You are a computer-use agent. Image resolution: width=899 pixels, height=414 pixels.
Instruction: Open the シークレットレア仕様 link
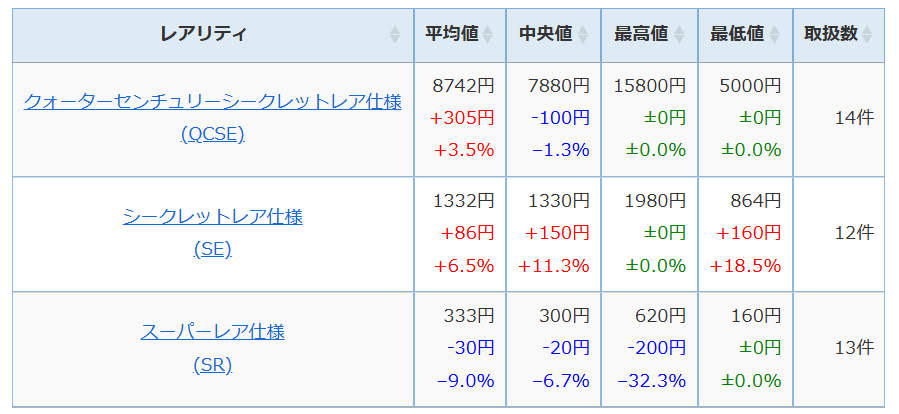212,216
